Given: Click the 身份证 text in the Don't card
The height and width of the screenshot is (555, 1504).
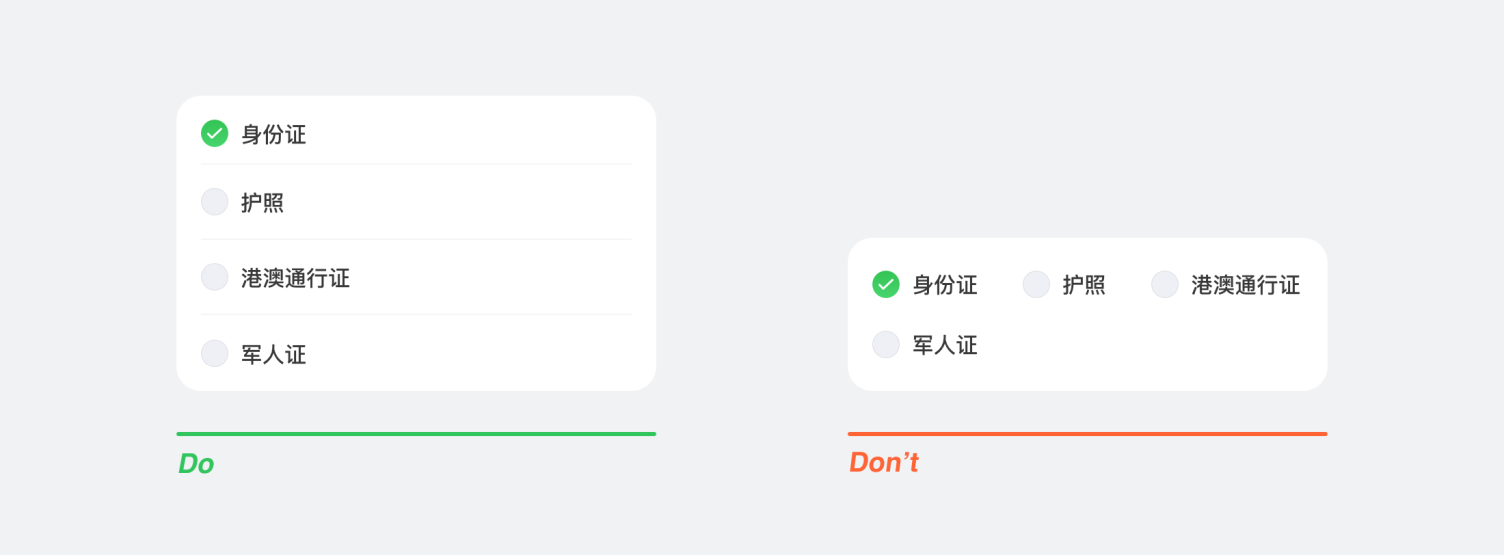Looking at the screenshot, I should click(x=944, y=285).
